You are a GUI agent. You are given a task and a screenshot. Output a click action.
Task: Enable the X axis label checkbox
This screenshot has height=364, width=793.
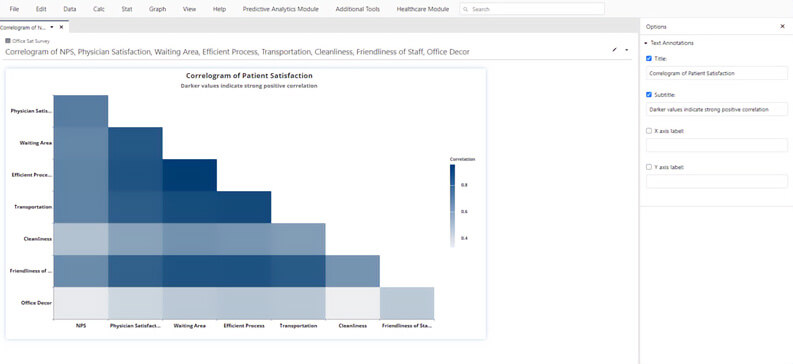point(649,130)
